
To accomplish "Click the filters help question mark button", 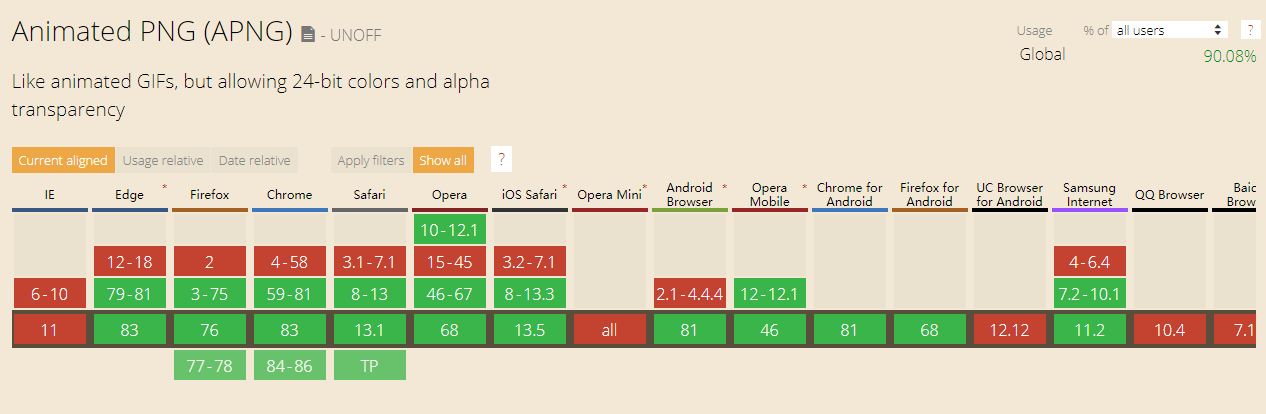I will [501, 160].
